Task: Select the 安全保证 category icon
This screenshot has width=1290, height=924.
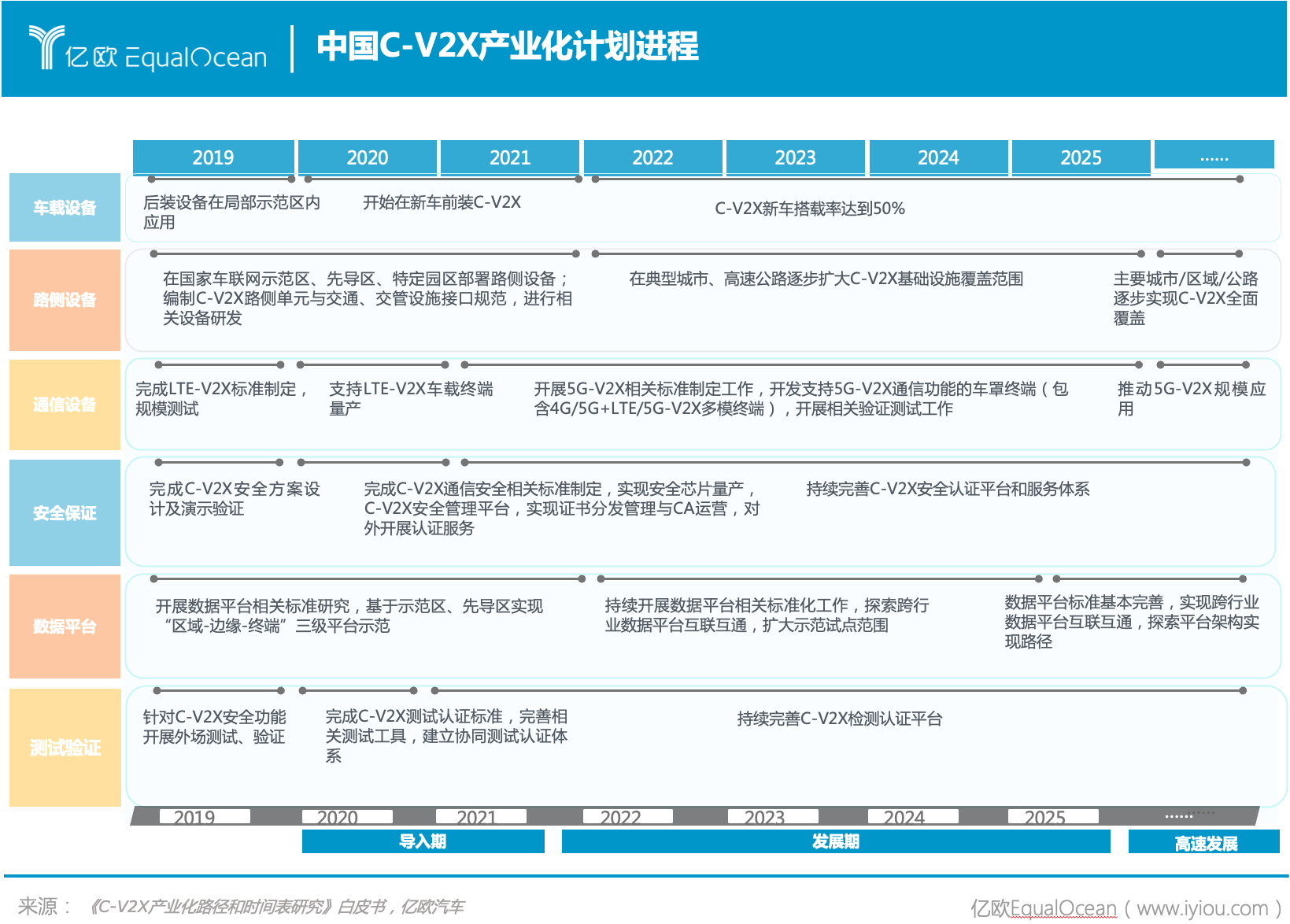Action: point(64,512)
